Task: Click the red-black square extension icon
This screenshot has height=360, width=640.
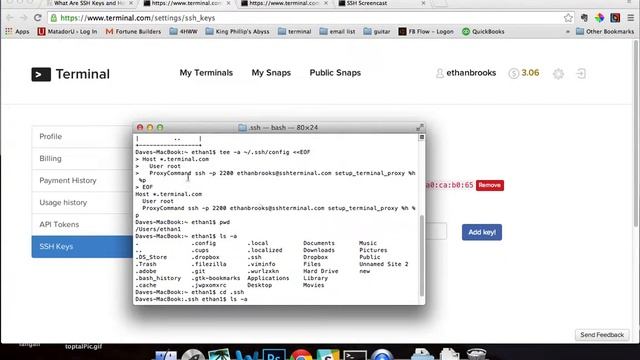Action: point(615,18)
